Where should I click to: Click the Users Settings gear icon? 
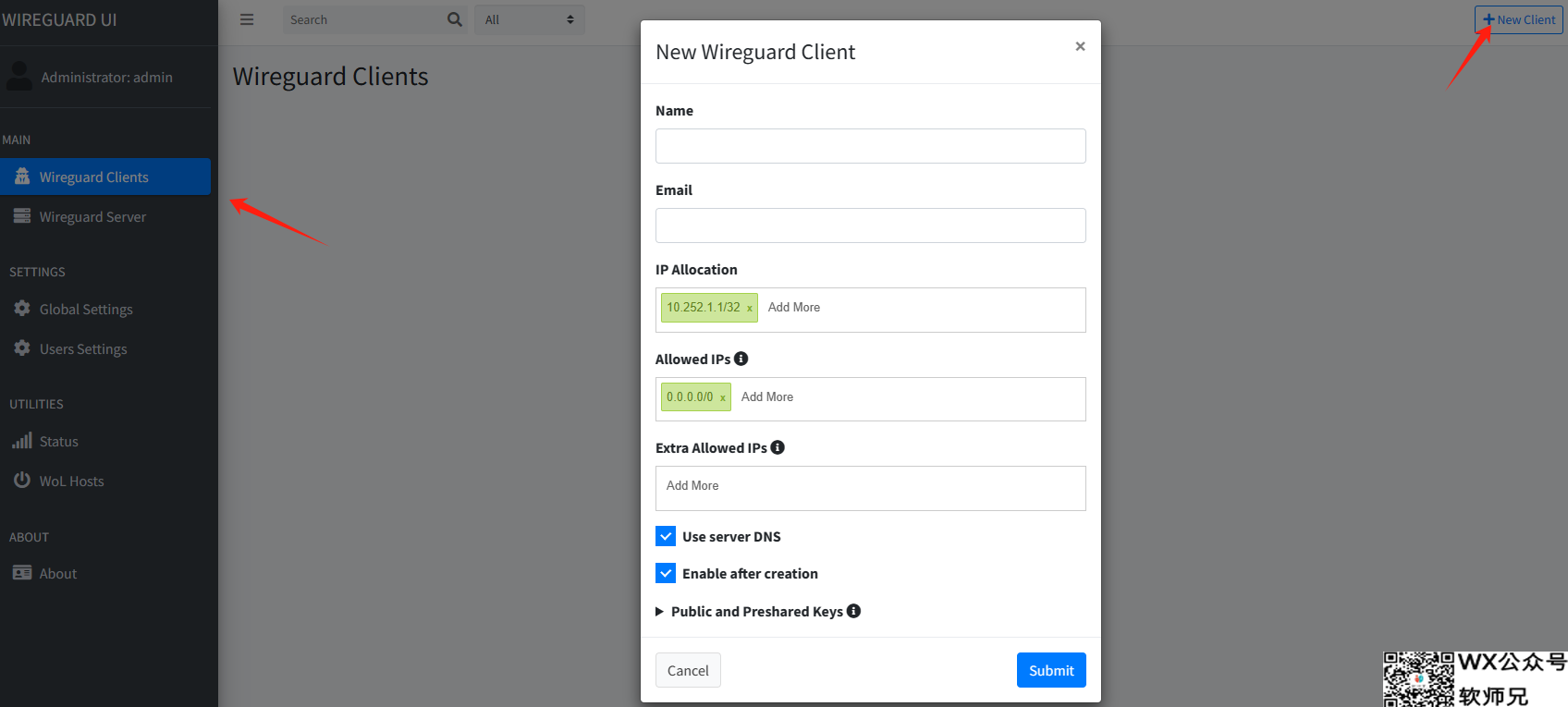click(22, 348)
